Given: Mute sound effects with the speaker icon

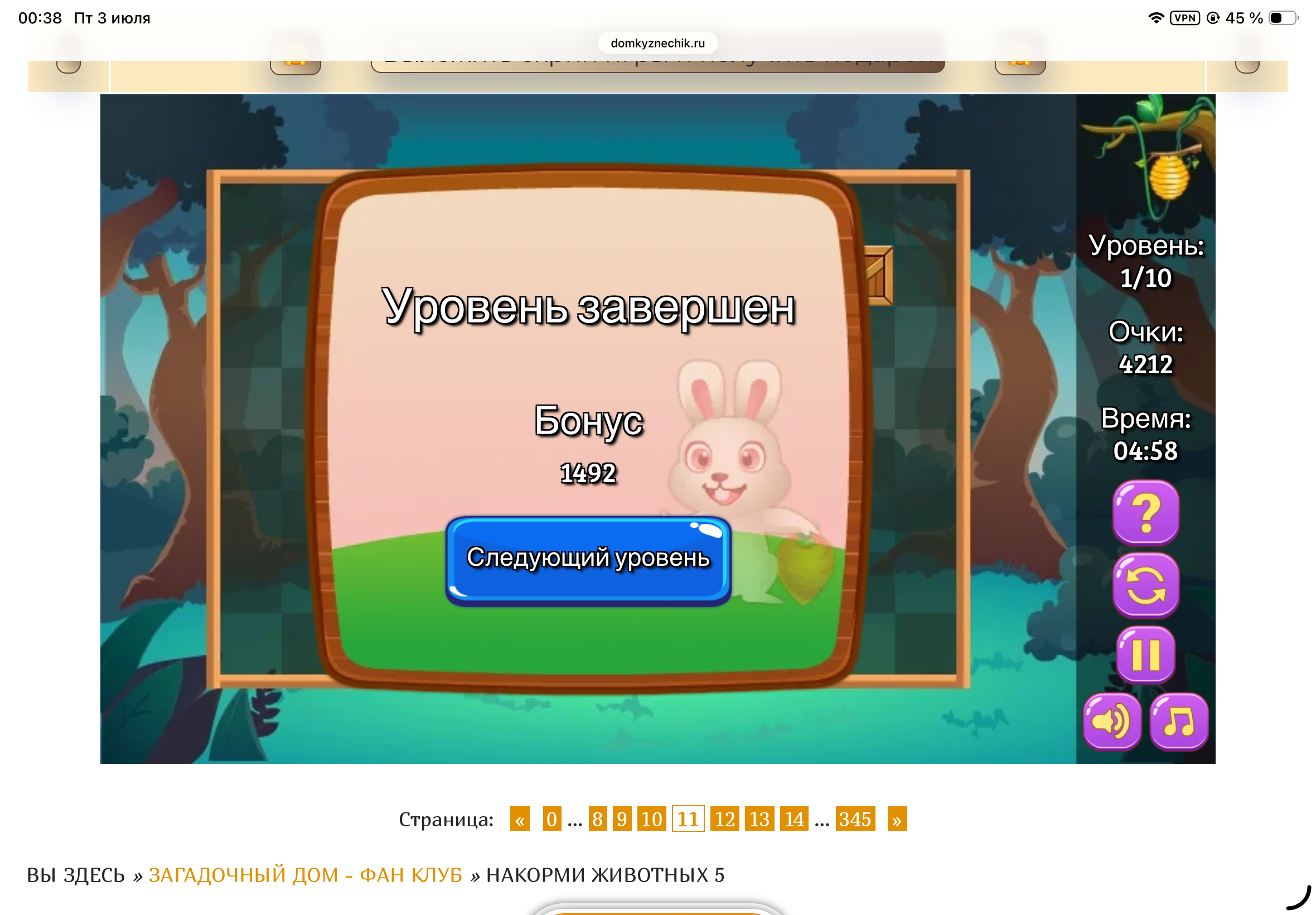Looking at the screenshot, I should [x=1111, y=721].
